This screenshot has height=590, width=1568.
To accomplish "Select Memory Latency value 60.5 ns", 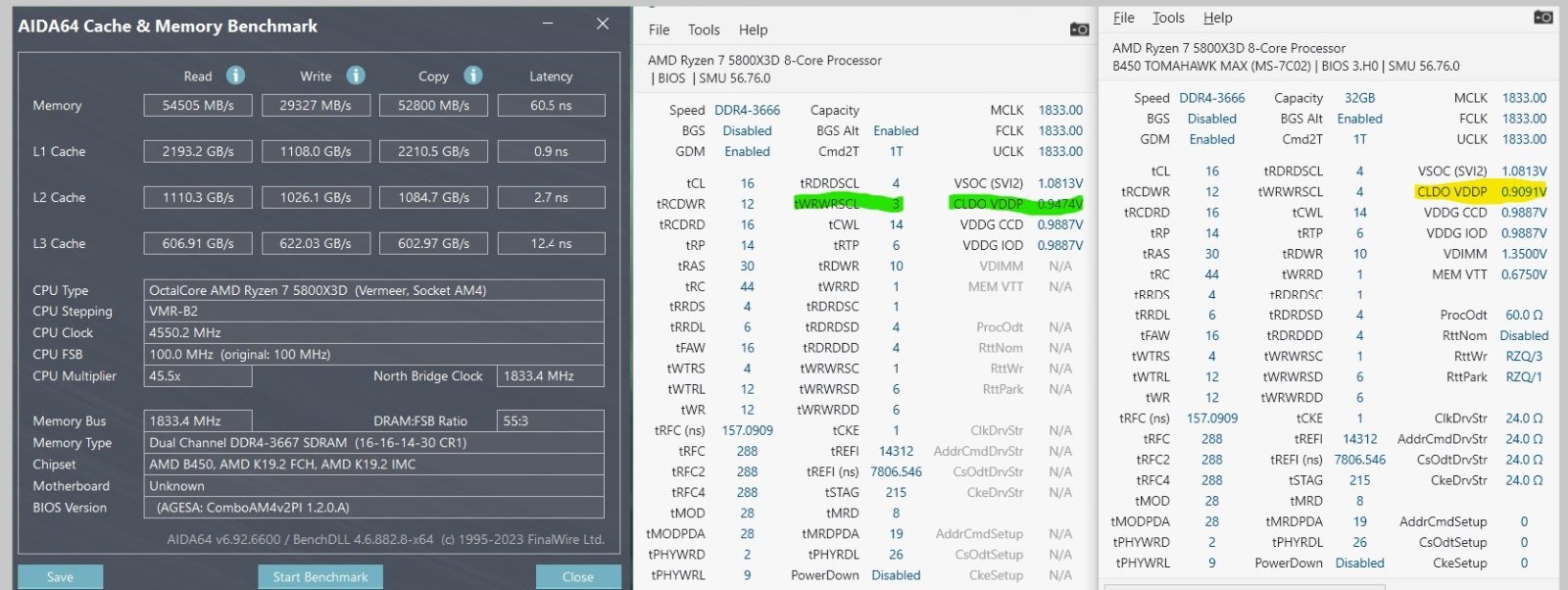I will point(551,105).
